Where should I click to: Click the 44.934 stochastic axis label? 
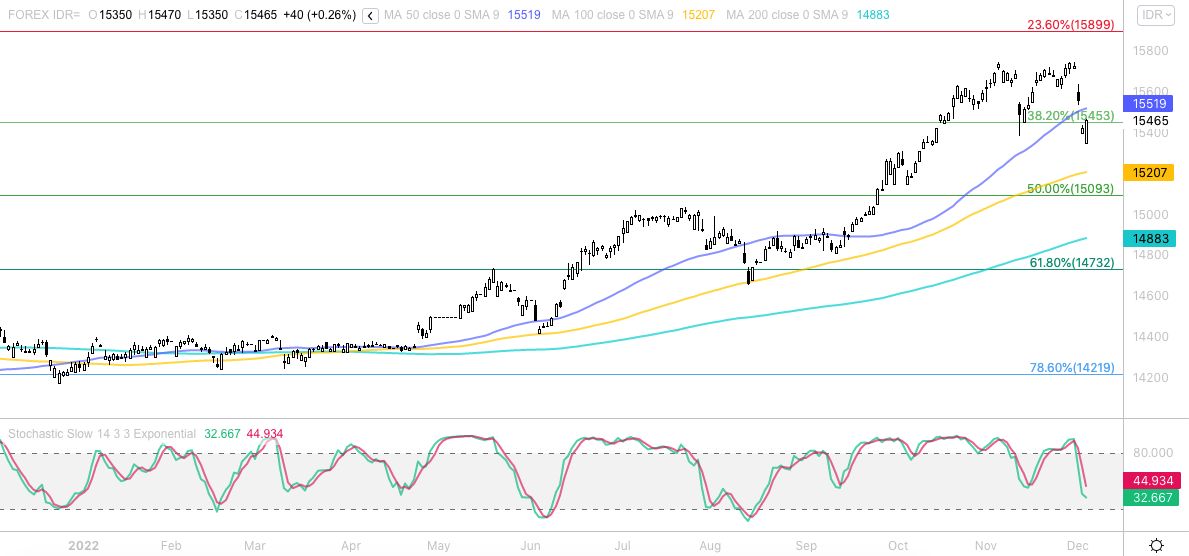coord(1153,481)
